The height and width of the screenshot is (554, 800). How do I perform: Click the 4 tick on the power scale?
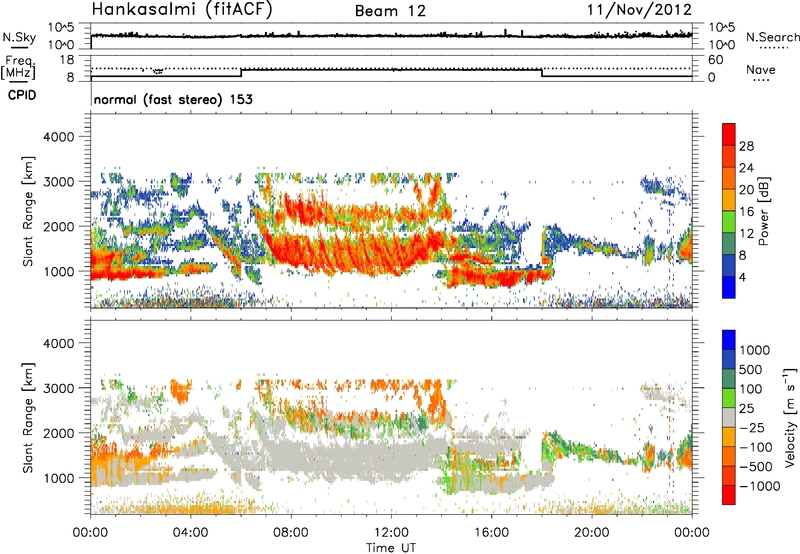(x=742, y=277)
